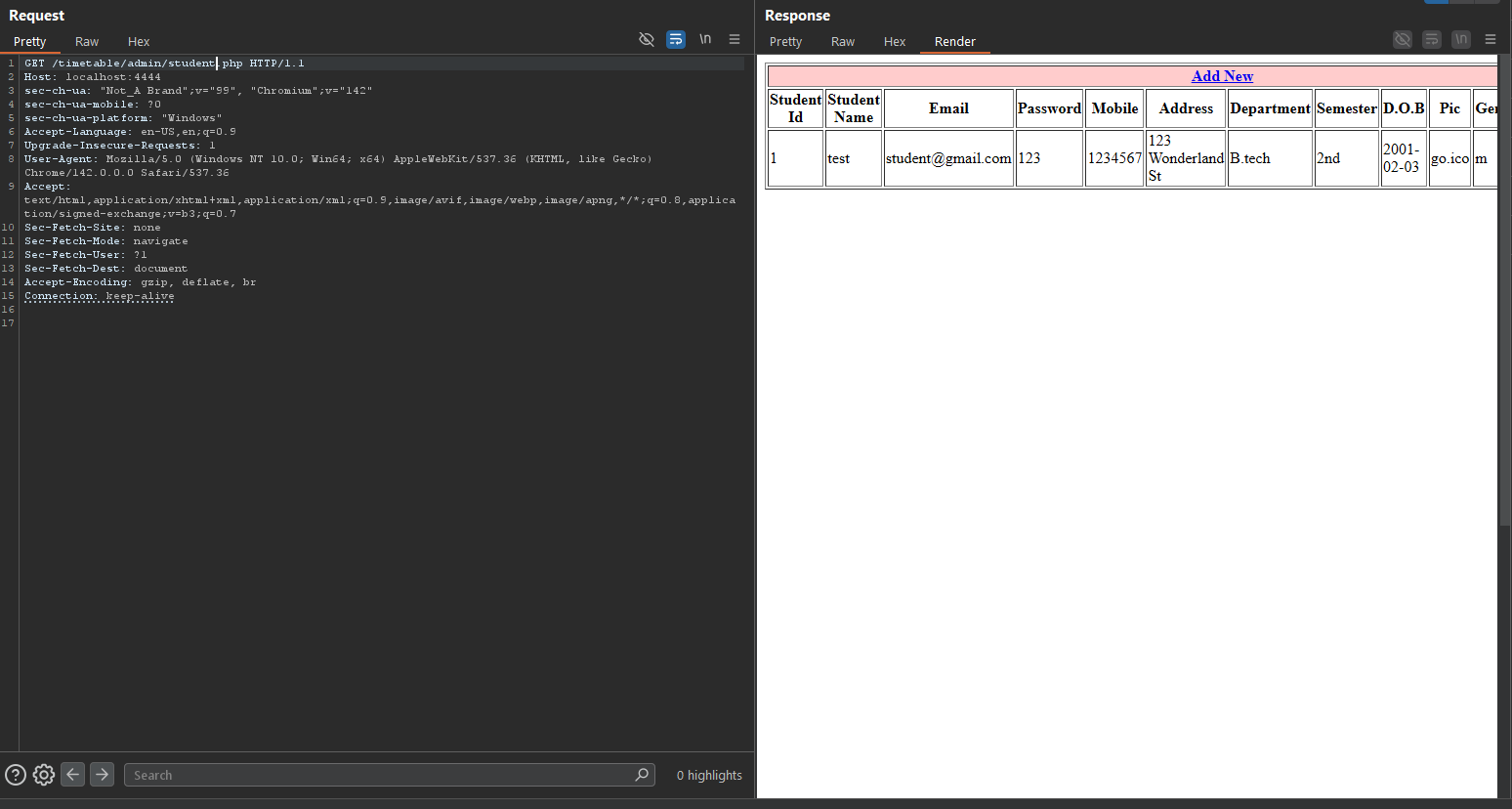This screenshot has width=1512, height=809.
Task: Switch Request view to Hex tab
Action: tap(139, 42)
